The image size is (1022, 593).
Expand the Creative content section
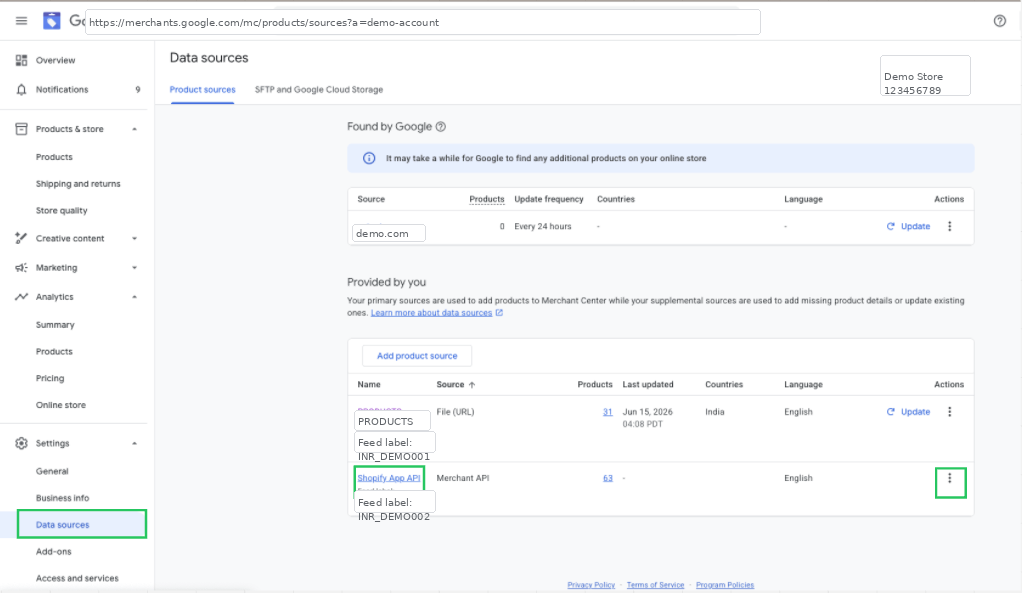tap(134, 239)
